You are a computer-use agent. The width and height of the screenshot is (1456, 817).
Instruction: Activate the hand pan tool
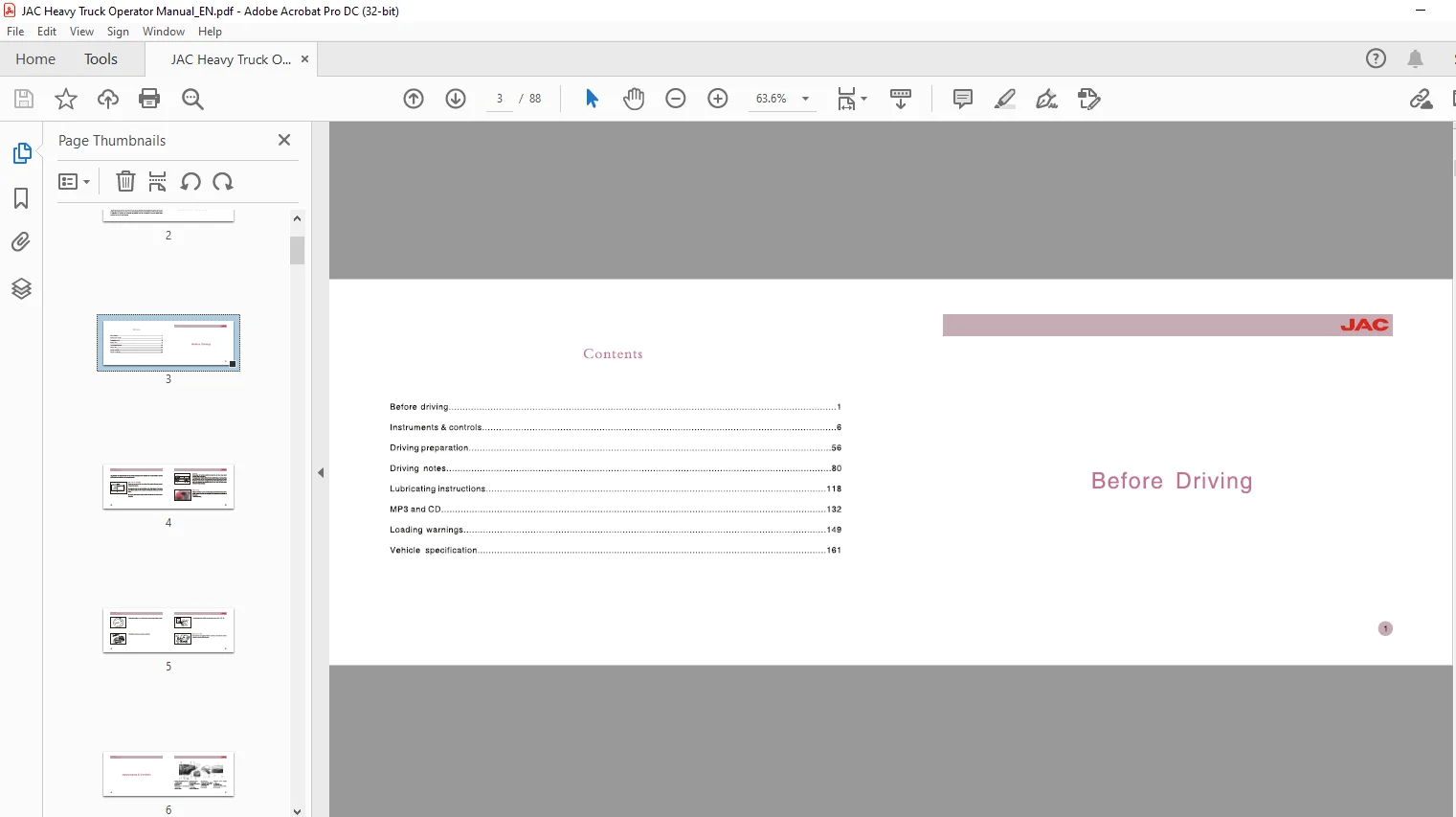click(634, 99)
